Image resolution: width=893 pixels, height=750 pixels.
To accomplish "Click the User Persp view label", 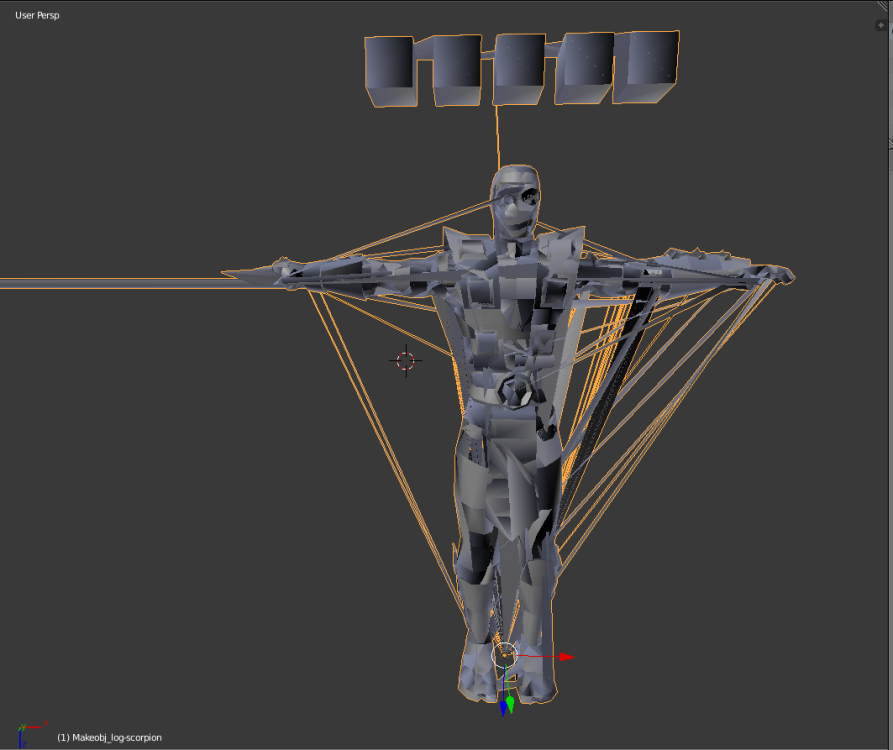I will [x=37, y=16].
